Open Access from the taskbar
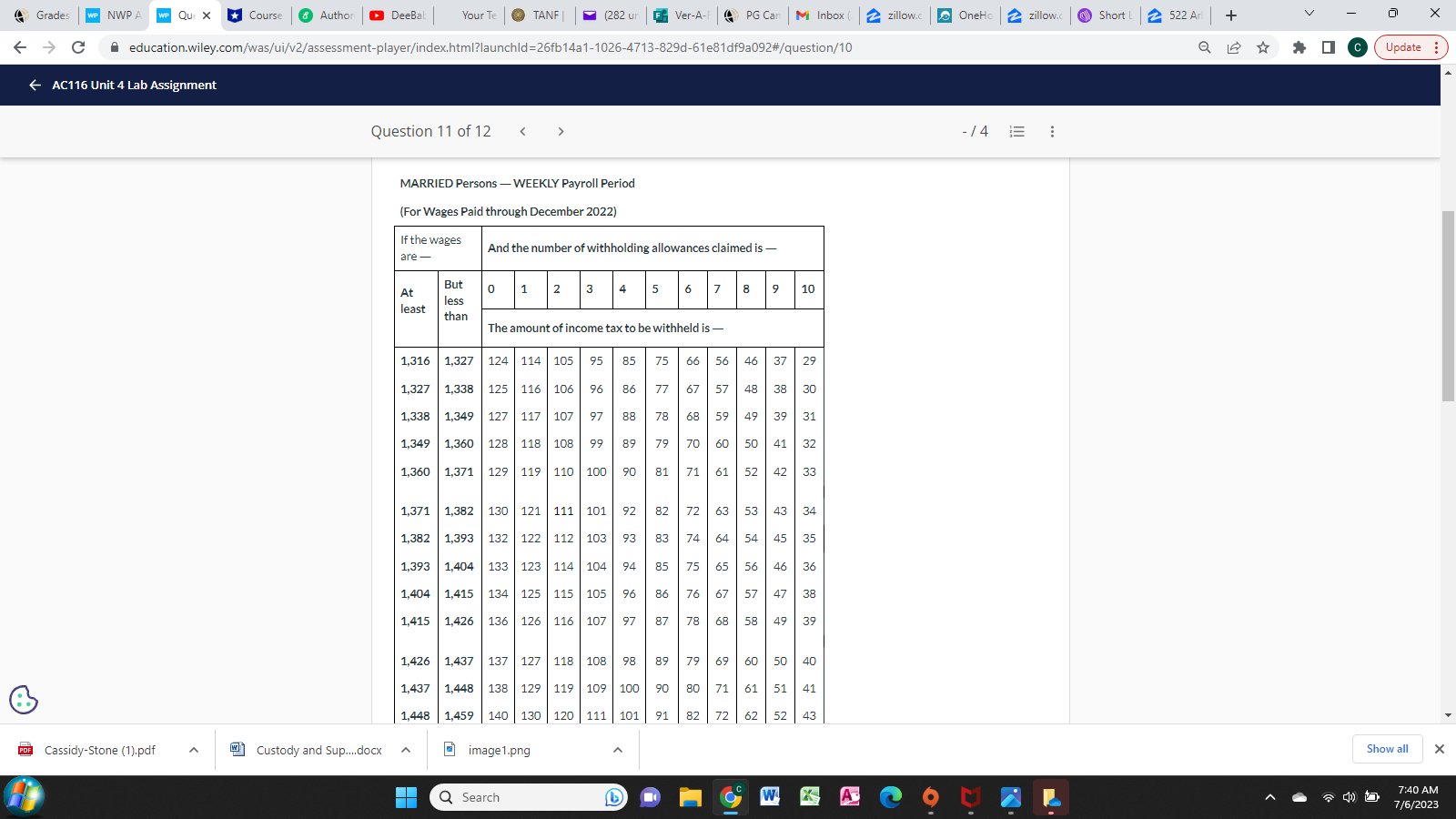The width and height of the screenshot is (1456, 819). click(850, 797)
